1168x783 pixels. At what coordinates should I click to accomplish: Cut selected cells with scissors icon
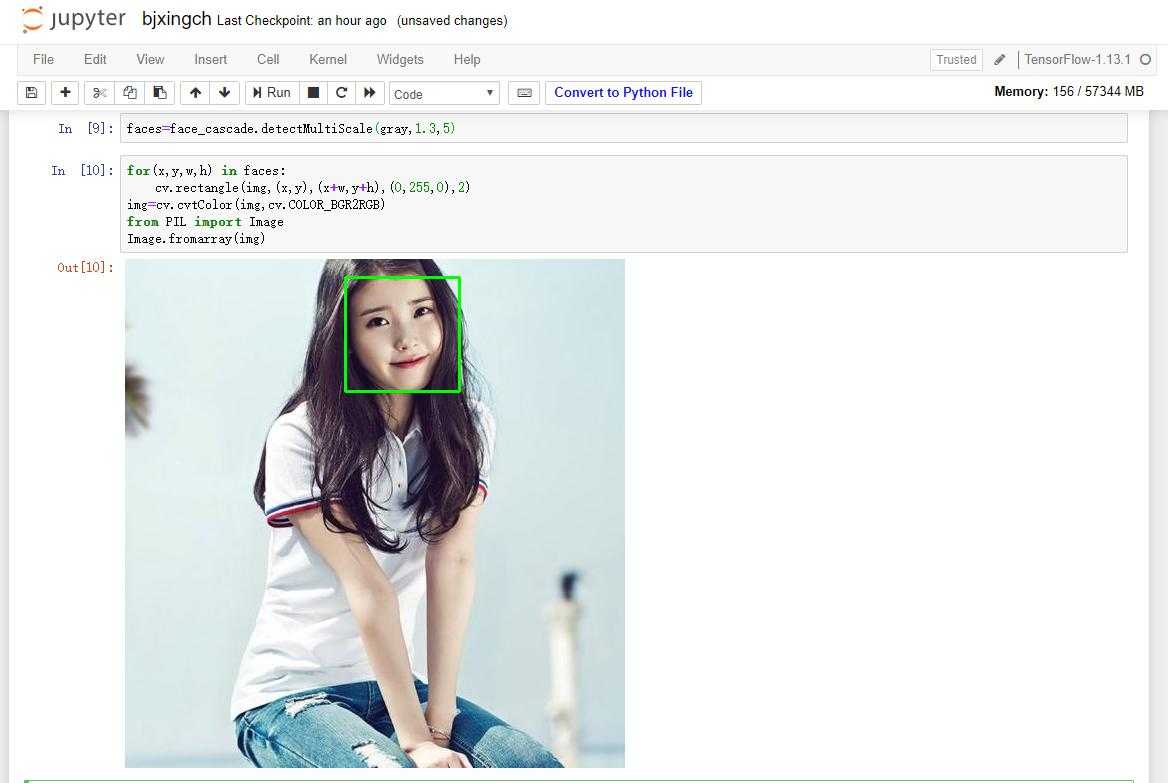point(99,93)
